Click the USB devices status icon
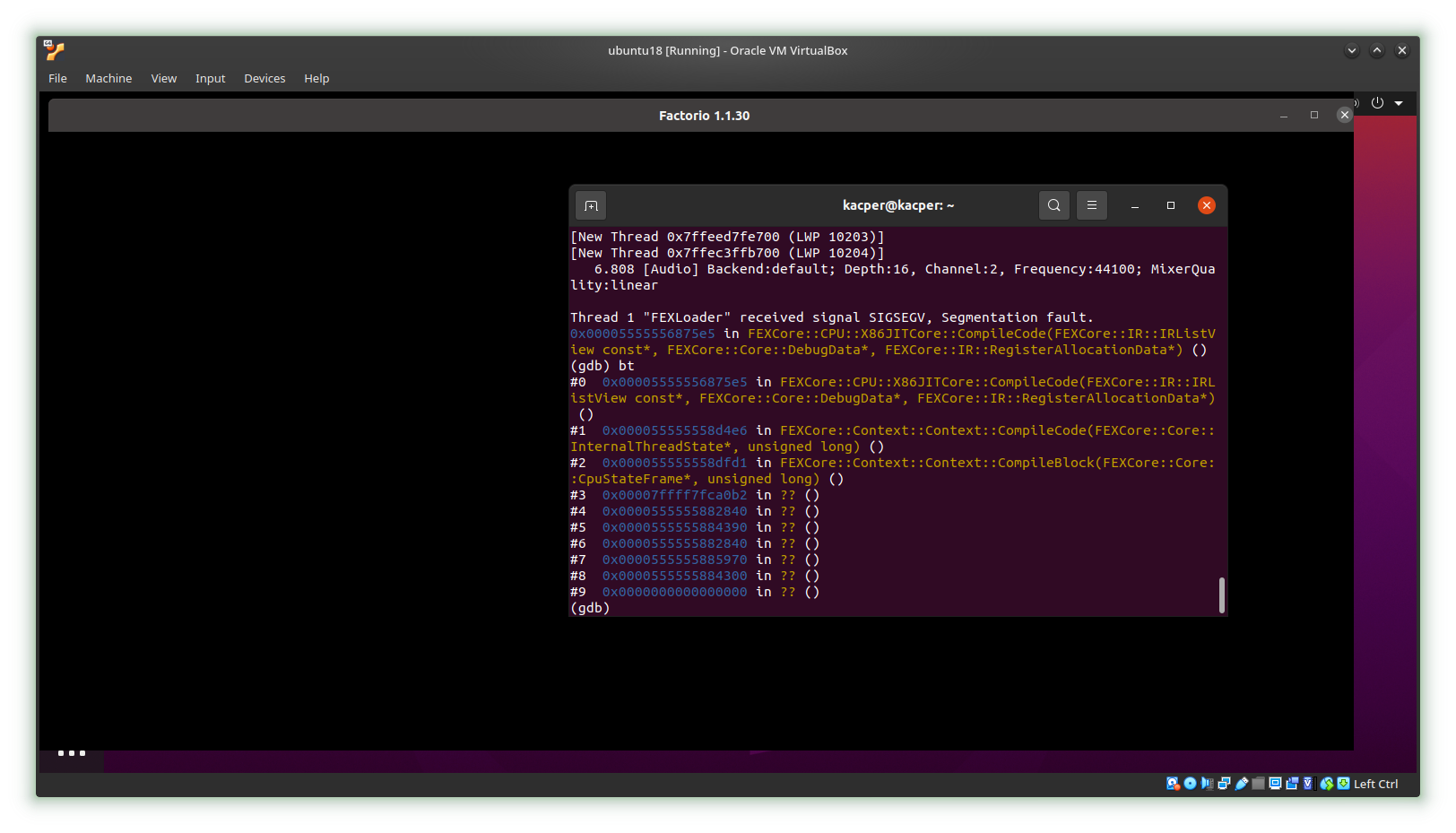Screen dimensions: 1456x833 (1242, 784)
